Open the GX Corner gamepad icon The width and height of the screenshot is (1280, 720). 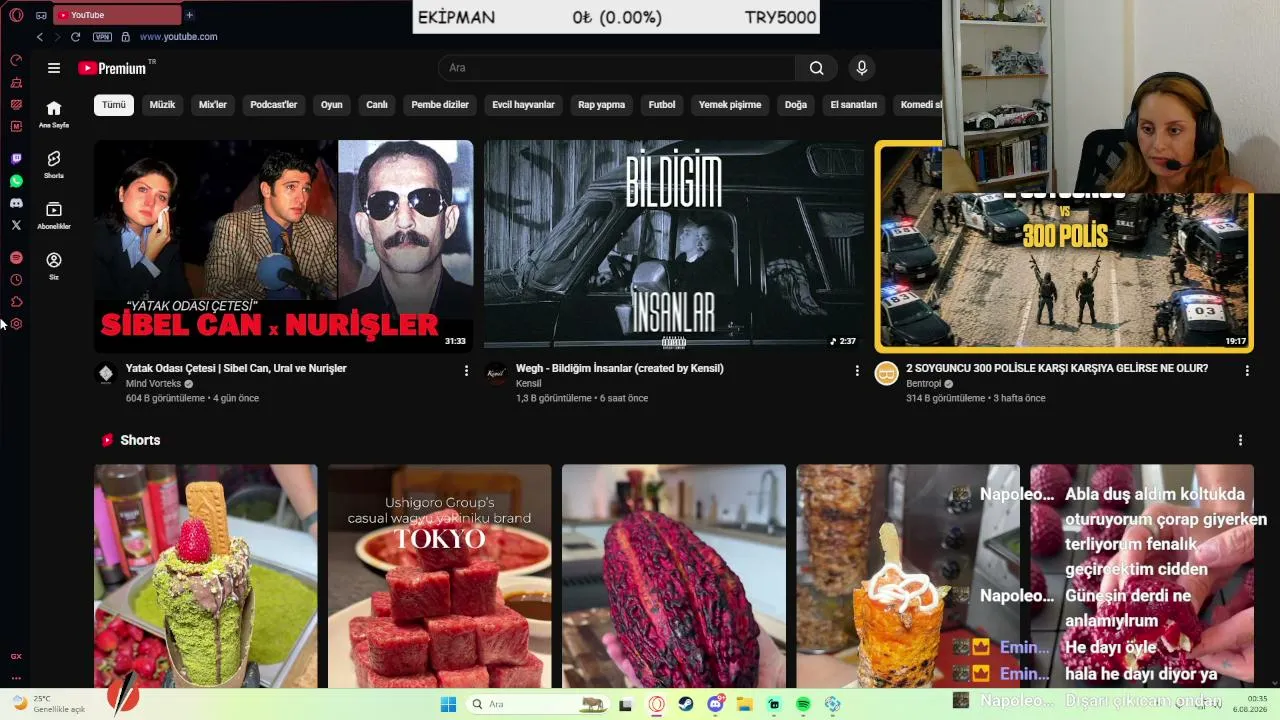click(41, 15)
